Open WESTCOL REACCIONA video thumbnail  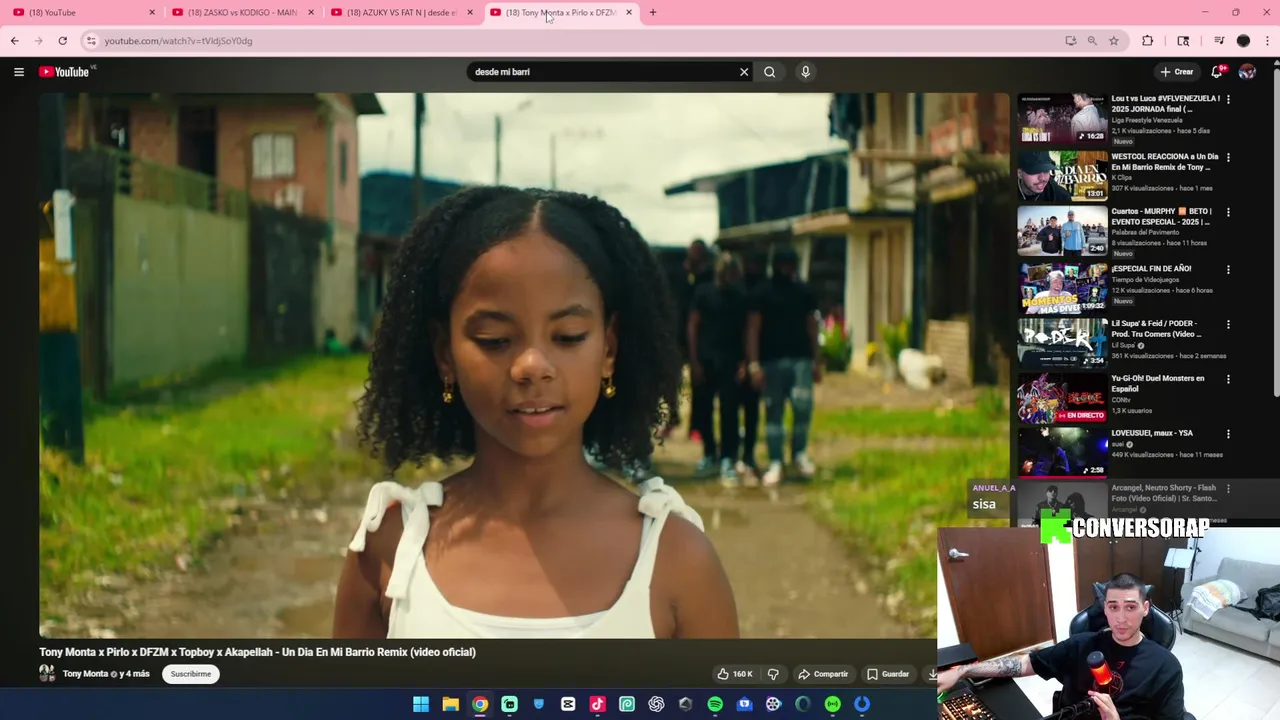click(x=1062, y=176)
